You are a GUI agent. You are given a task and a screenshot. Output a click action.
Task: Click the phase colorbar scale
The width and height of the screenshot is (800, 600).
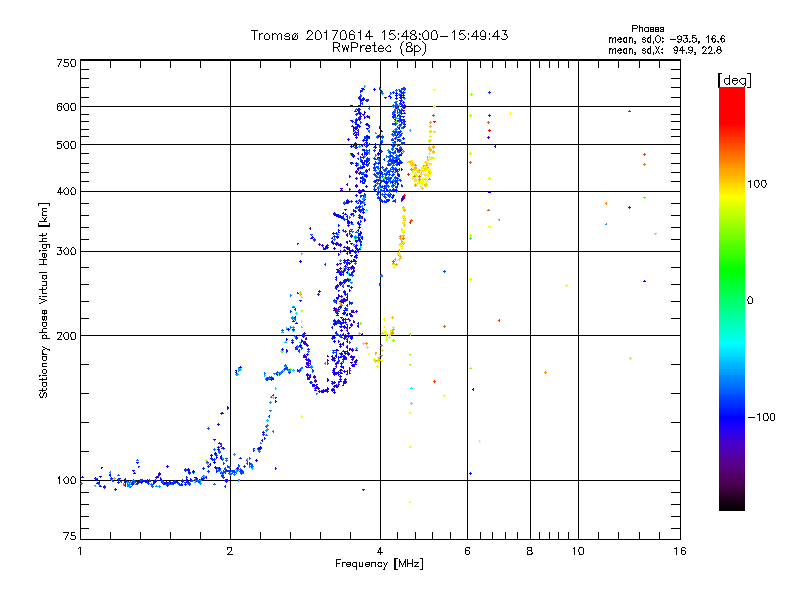[x=732, y=298]
